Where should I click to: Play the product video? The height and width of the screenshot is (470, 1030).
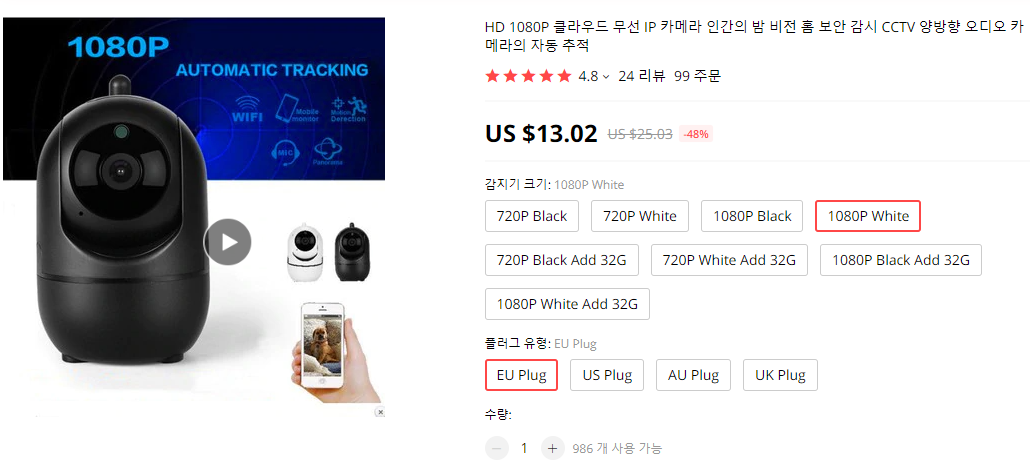click(227, 242)
